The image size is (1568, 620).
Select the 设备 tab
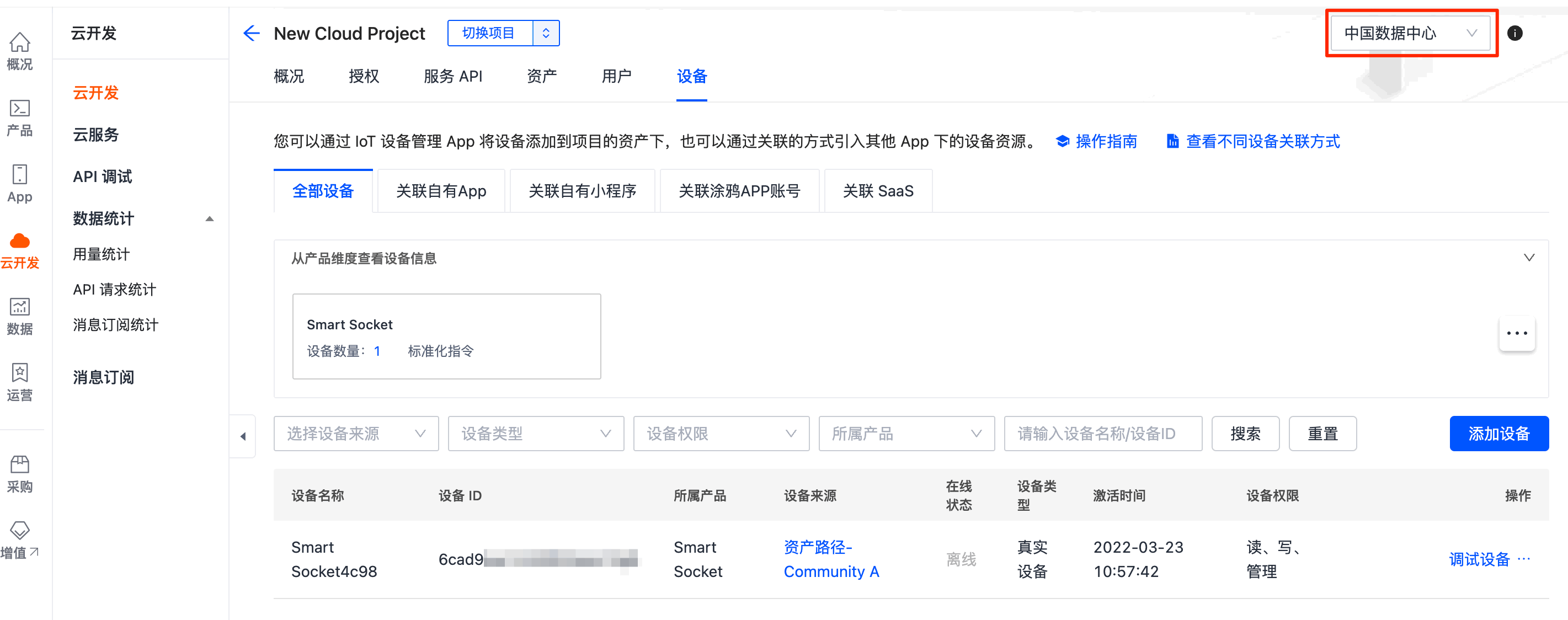pos(691,77)
